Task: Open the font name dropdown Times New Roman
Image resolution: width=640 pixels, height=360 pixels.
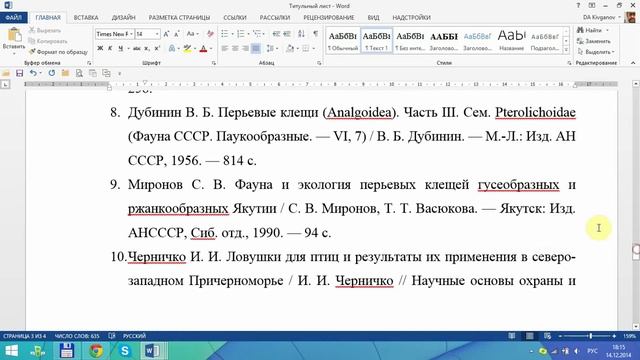Action: click(x=131, y=34)
